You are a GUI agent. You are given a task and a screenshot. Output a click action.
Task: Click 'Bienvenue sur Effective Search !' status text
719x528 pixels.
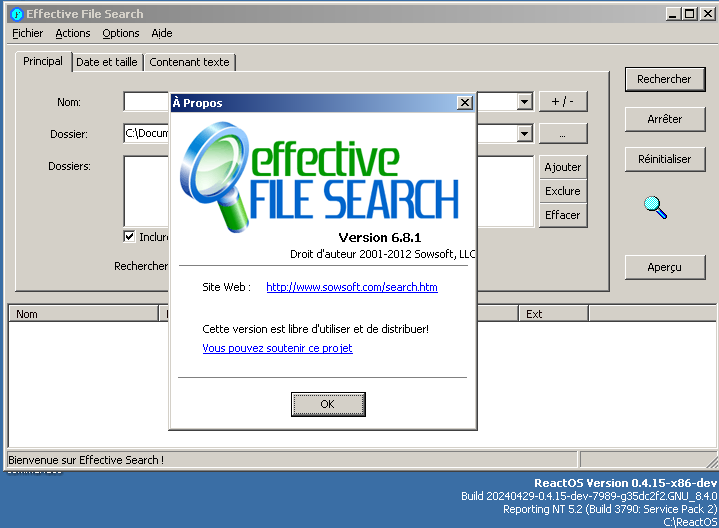pyautogui.click(x=86, y=460)
